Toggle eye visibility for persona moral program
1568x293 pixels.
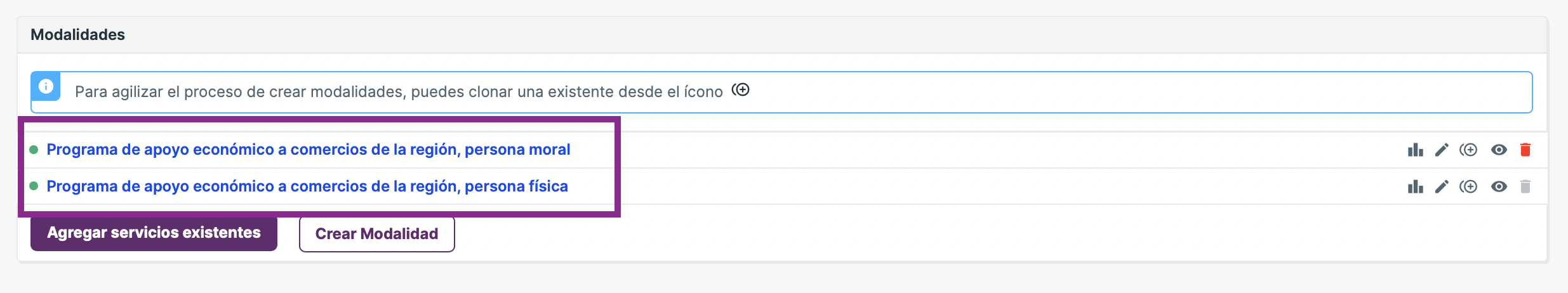(1499, 150)
